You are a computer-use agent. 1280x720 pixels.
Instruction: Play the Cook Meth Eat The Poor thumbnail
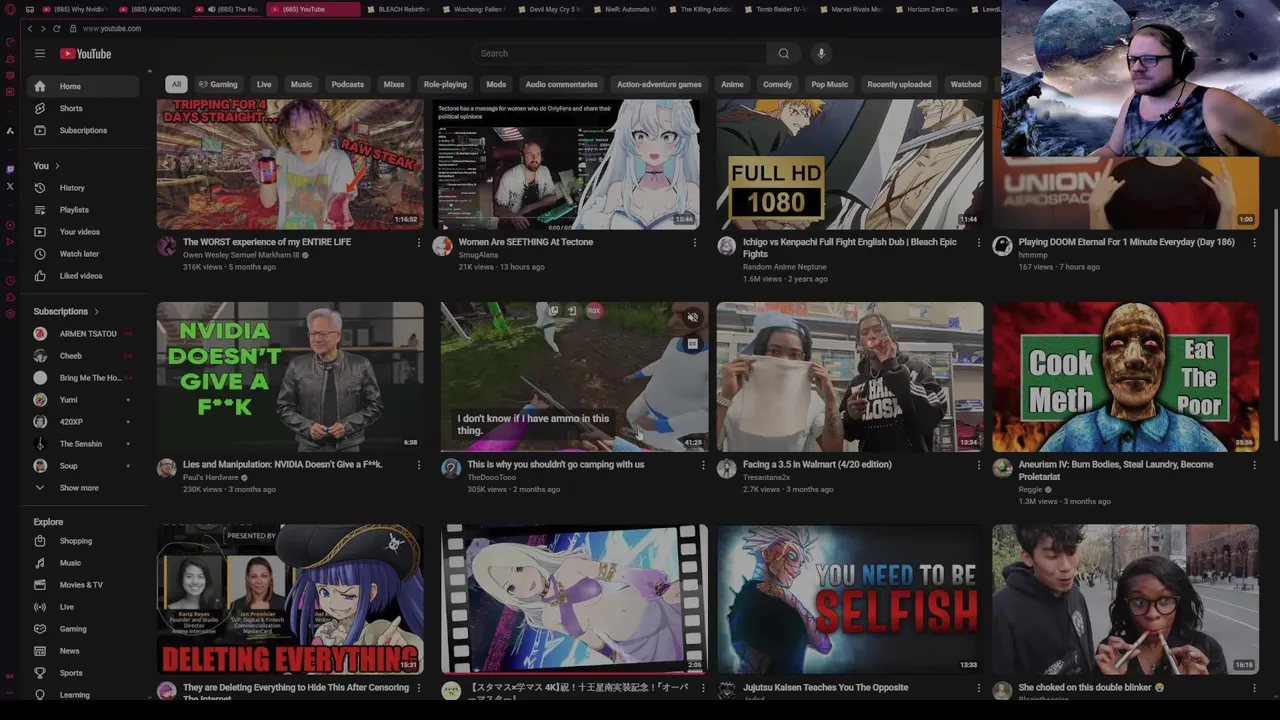[1125, 376]
